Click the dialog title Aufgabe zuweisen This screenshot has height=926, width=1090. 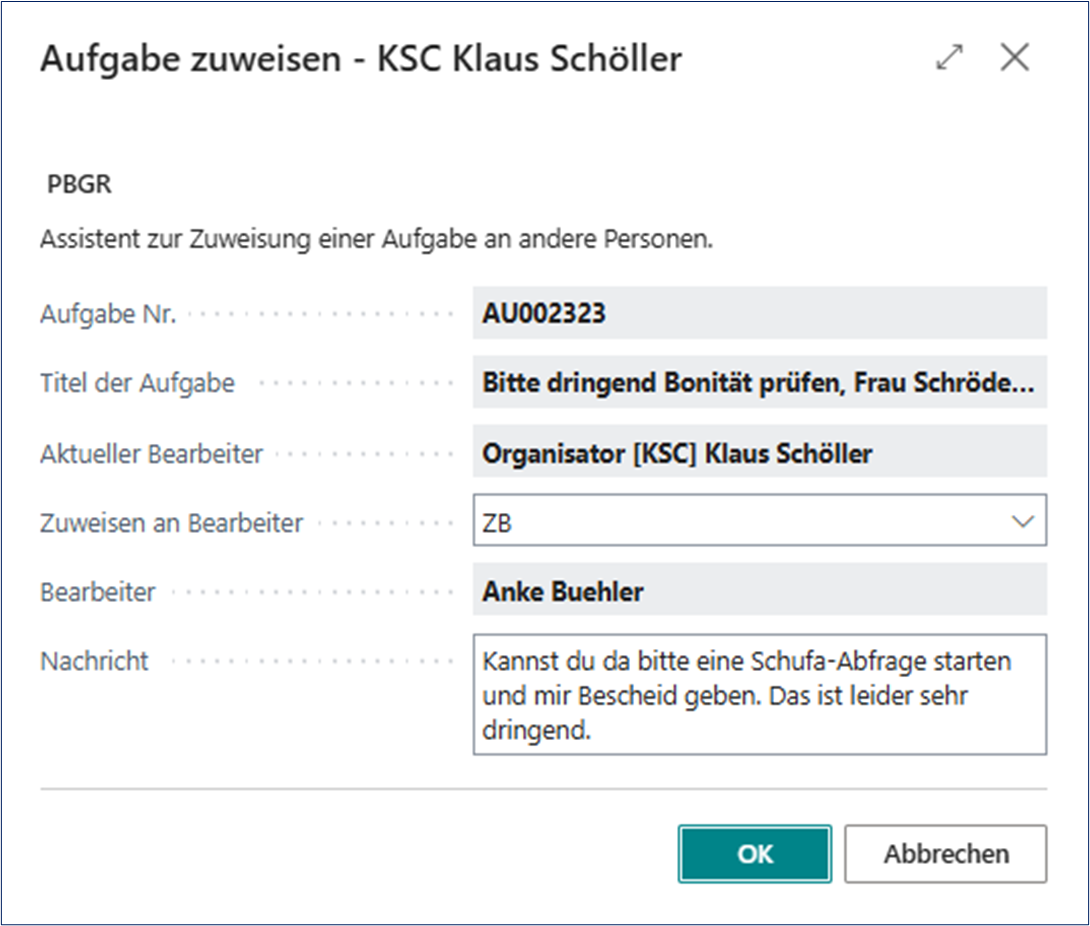360,59
